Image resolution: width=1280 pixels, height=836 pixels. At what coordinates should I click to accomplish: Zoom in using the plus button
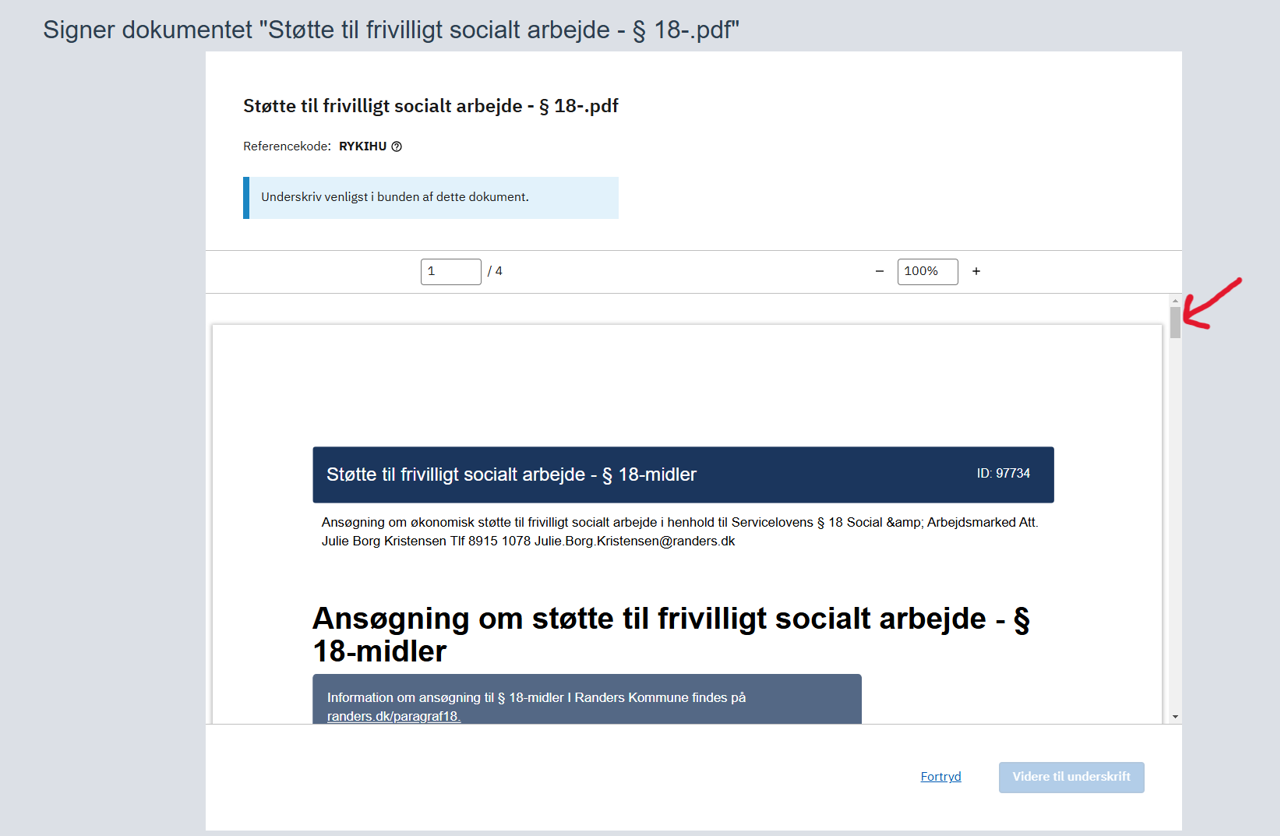pos(976,271)
